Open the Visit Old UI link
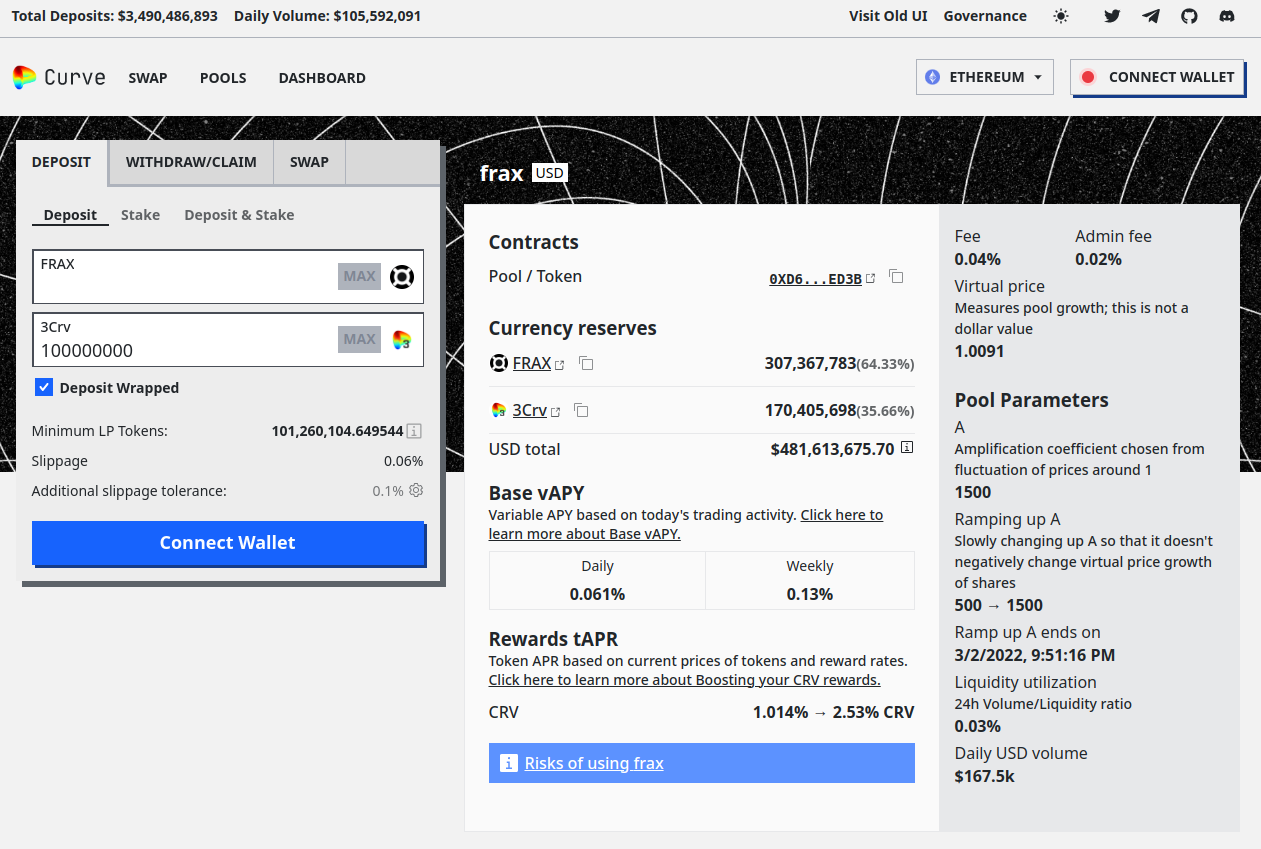Screen dimensions: 1261x849 click(x=888, y=16)
